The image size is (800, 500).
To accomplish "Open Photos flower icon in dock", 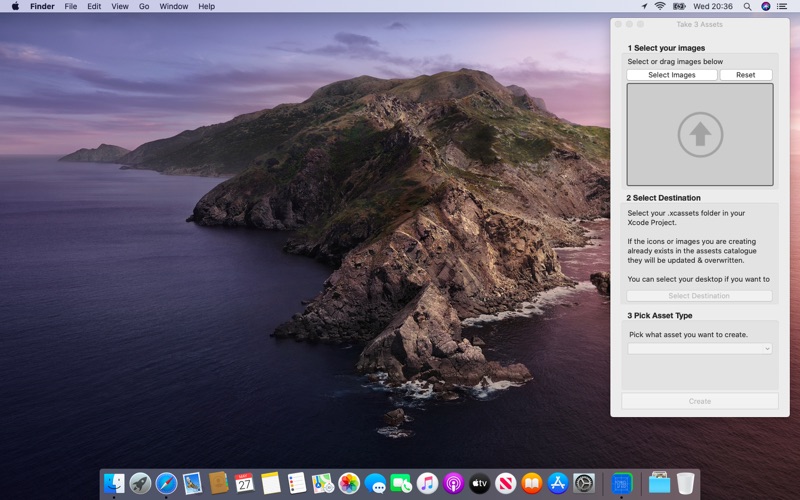I will tap(349, 483).
